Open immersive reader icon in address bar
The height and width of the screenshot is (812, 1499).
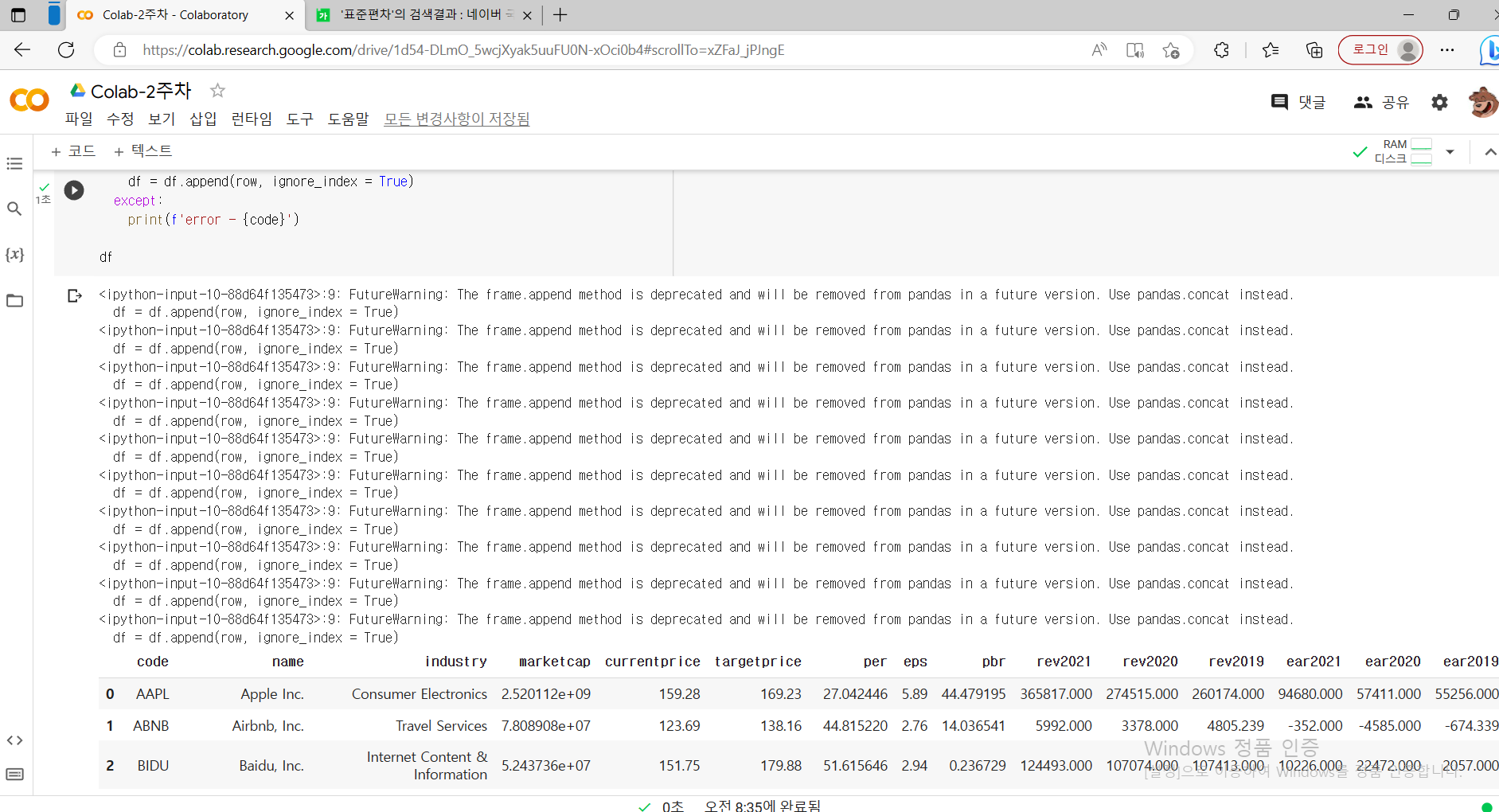(1135, 50)
